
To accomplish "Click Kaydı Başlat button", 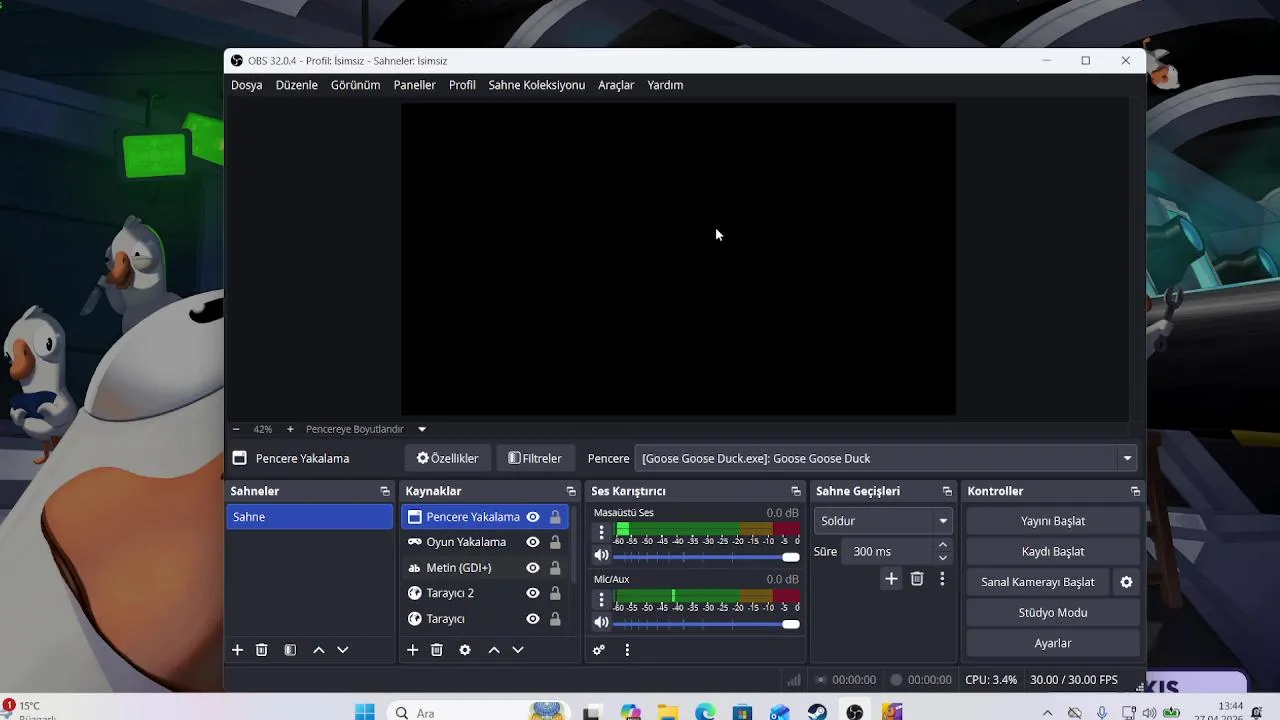I will 1053,552.
